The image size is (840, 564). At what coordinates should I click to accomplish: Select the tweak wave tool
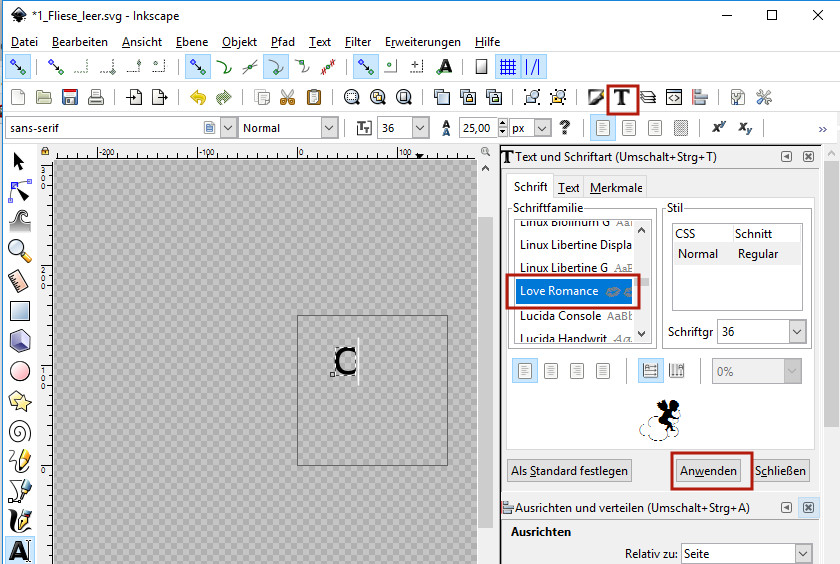(x=20, y=221)
